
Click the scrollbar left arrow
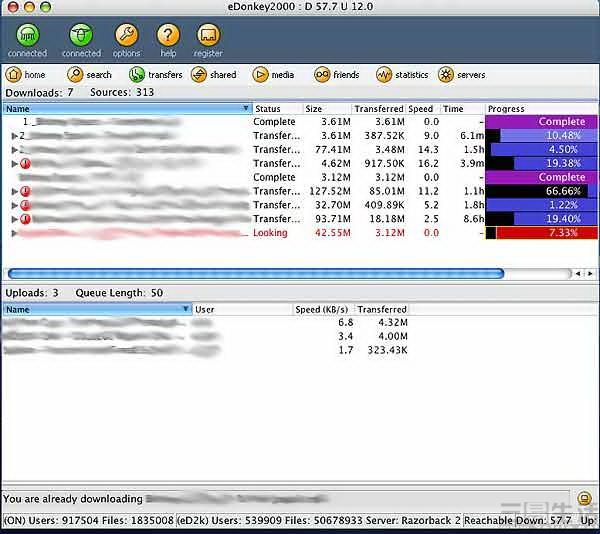click(578, 274)
